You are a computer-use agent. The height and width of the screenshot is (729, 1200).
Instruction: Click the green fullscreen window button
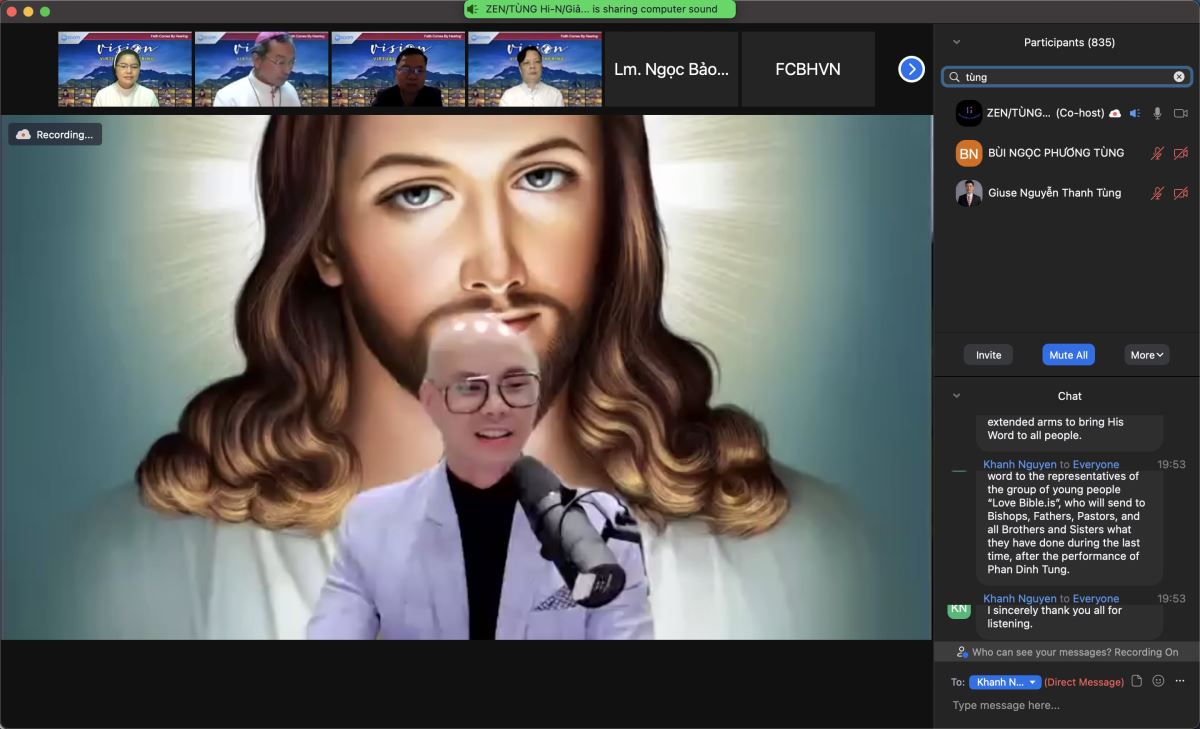tap(45, 11)
